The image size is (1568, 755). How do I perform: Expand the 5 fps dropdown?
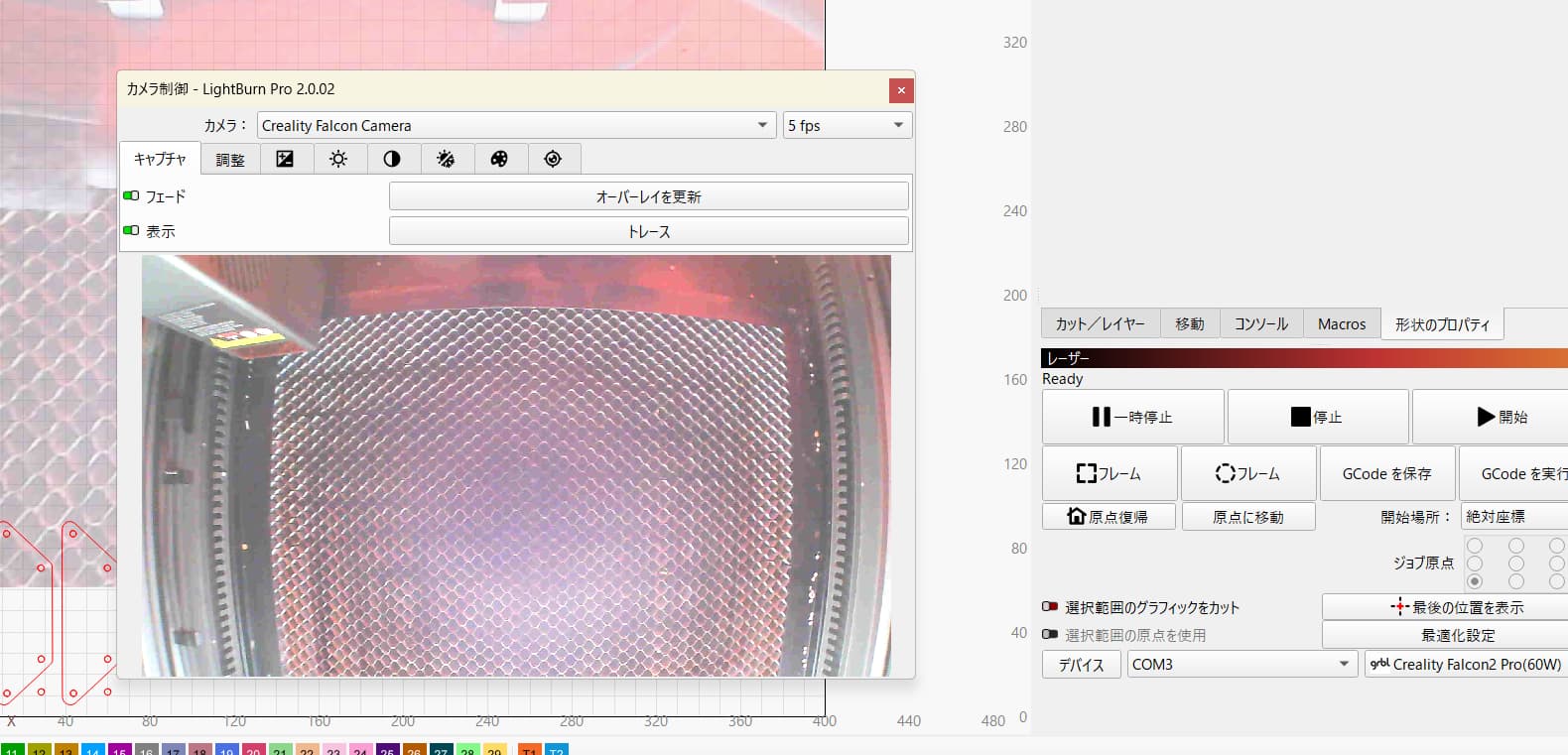tap(846, 126)
